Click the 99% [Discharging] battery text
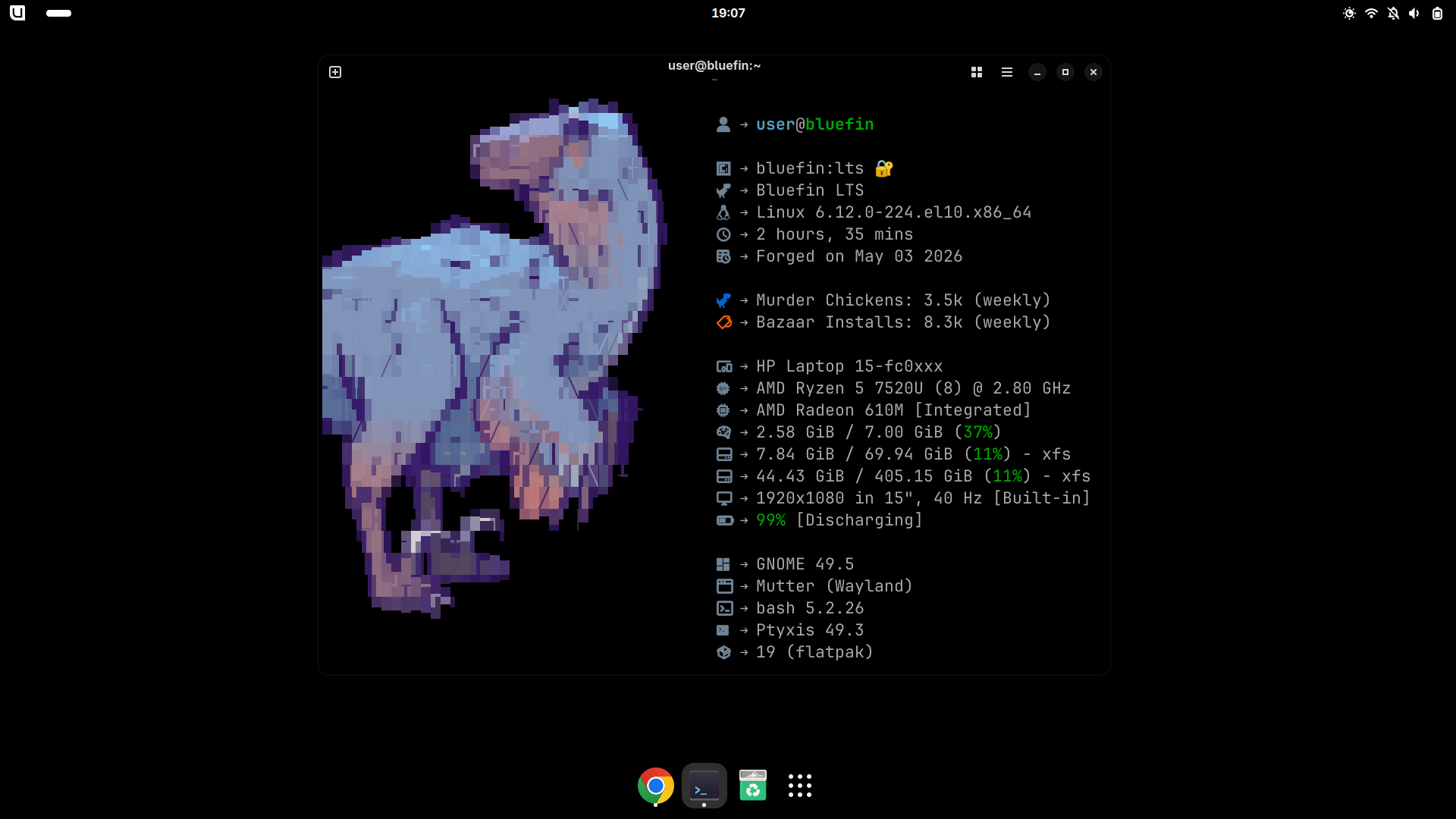Viewport: 1456px width, 819px height. [839, 520]
